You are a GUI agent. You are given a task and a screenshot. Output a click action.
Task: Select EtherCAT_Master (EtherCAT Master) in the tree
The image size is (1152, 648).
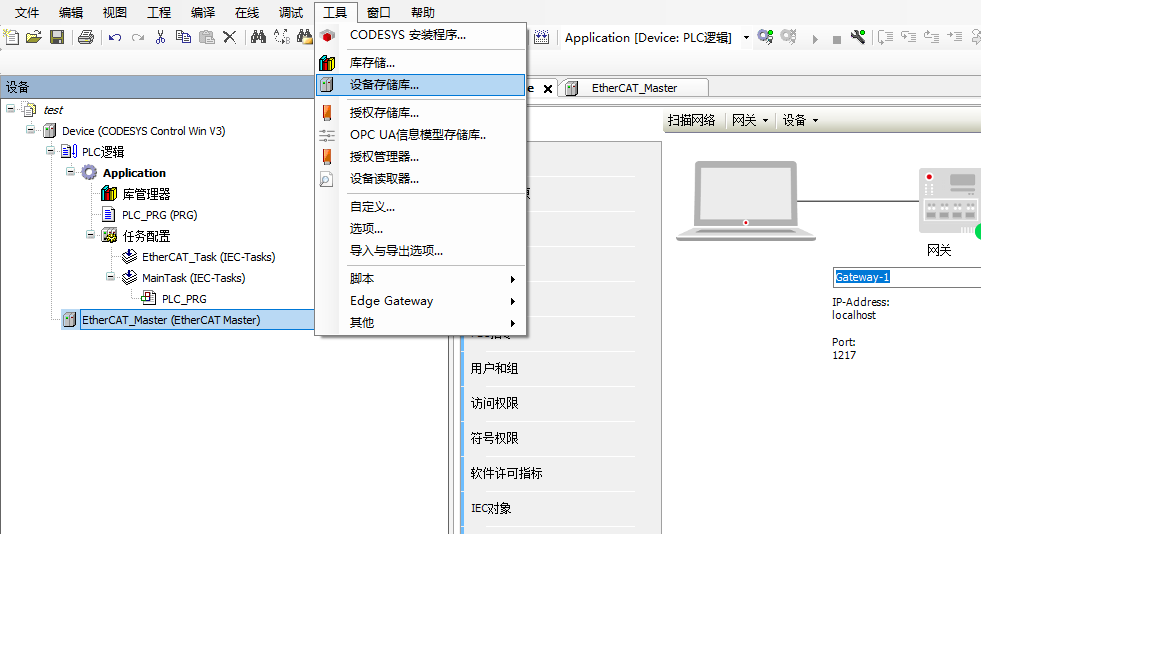[171, 320]
